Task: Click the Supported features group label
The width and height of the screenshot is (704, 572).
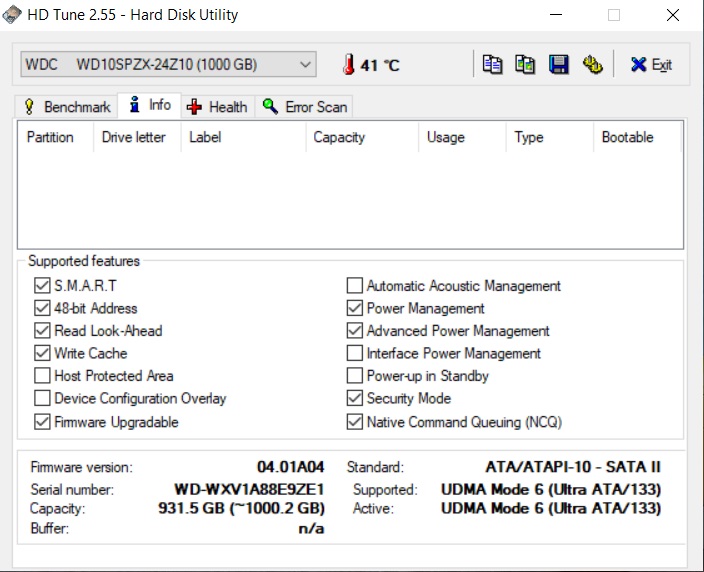Action: point(84,261)
